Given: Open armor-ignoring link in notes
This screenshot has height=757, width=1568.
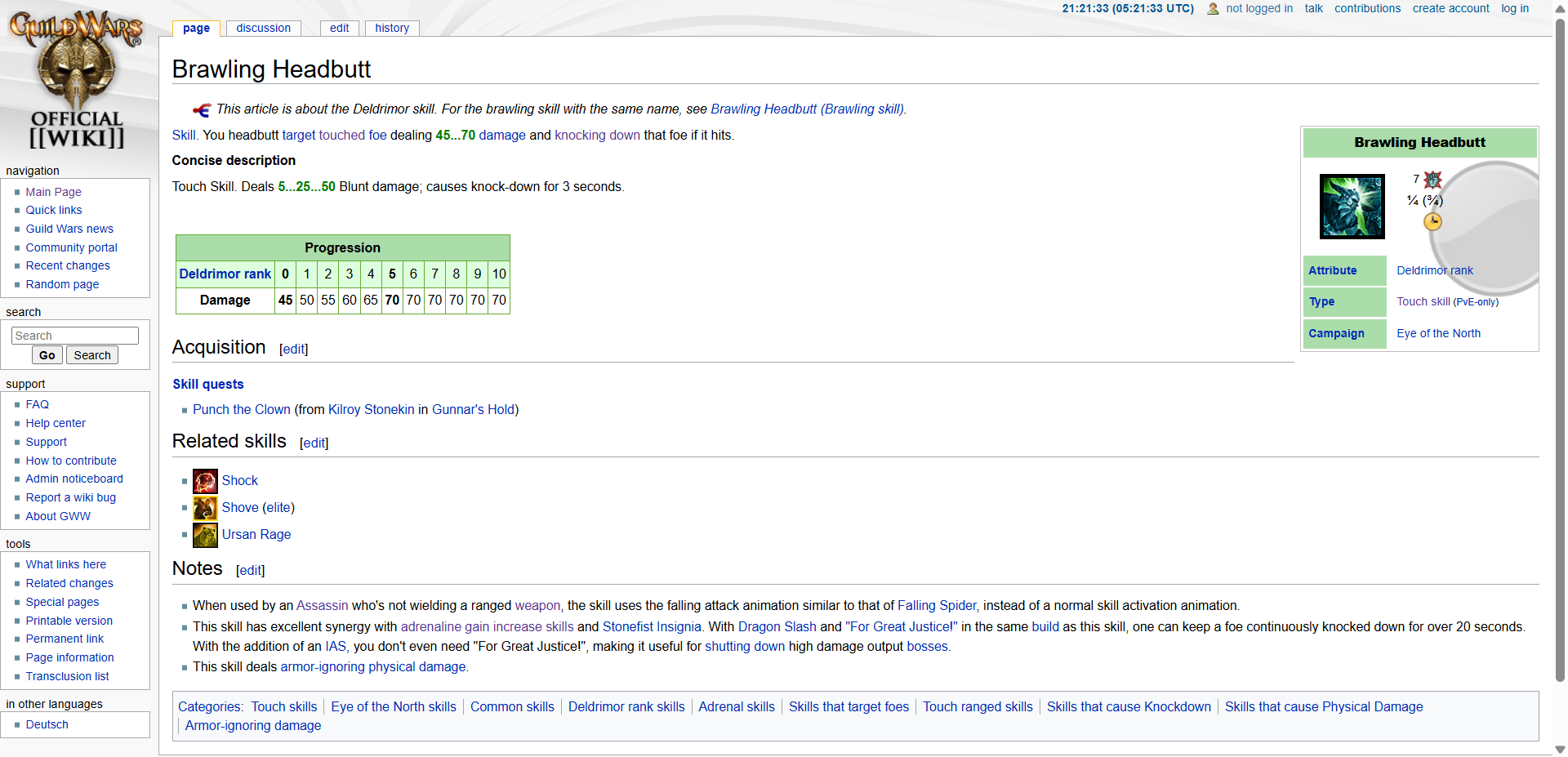Looking at the screenshot, I should (323, 667).
